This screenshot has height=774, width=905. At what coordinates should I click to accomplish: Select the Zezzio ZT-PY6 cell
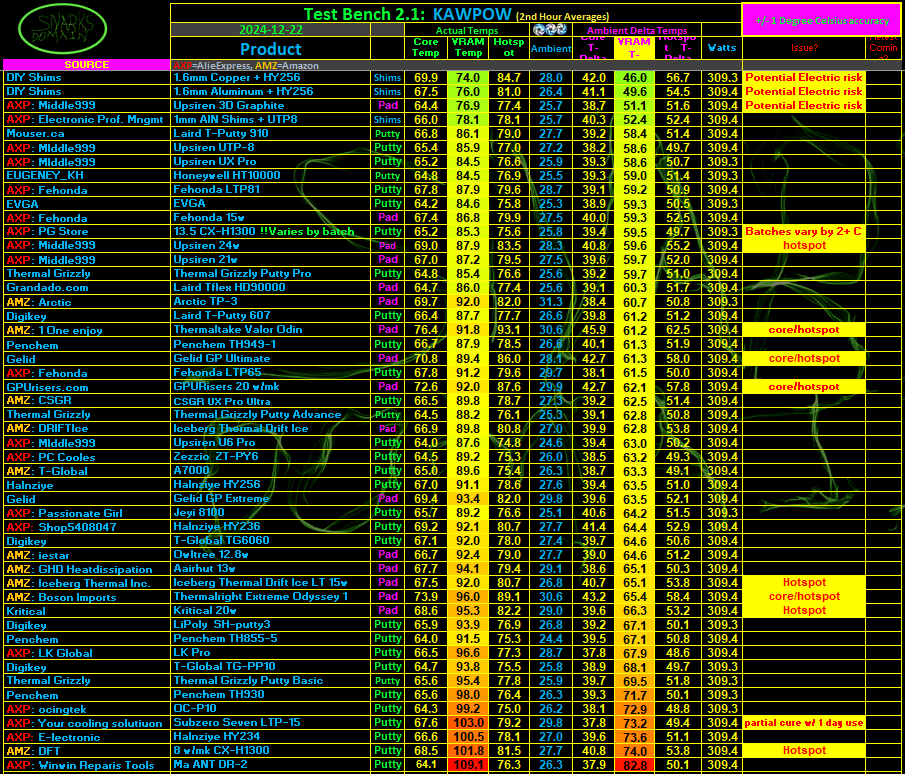click(271, 457)
